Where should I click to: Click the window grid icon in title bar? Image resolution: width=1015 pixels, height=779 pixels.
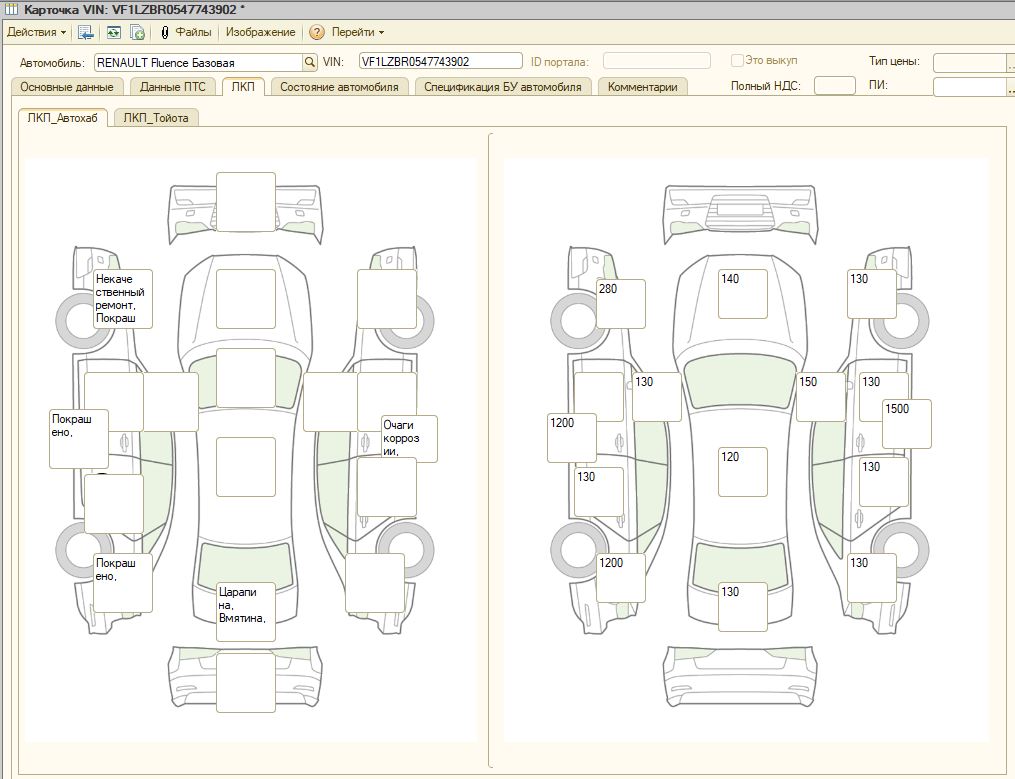(11, 9)
